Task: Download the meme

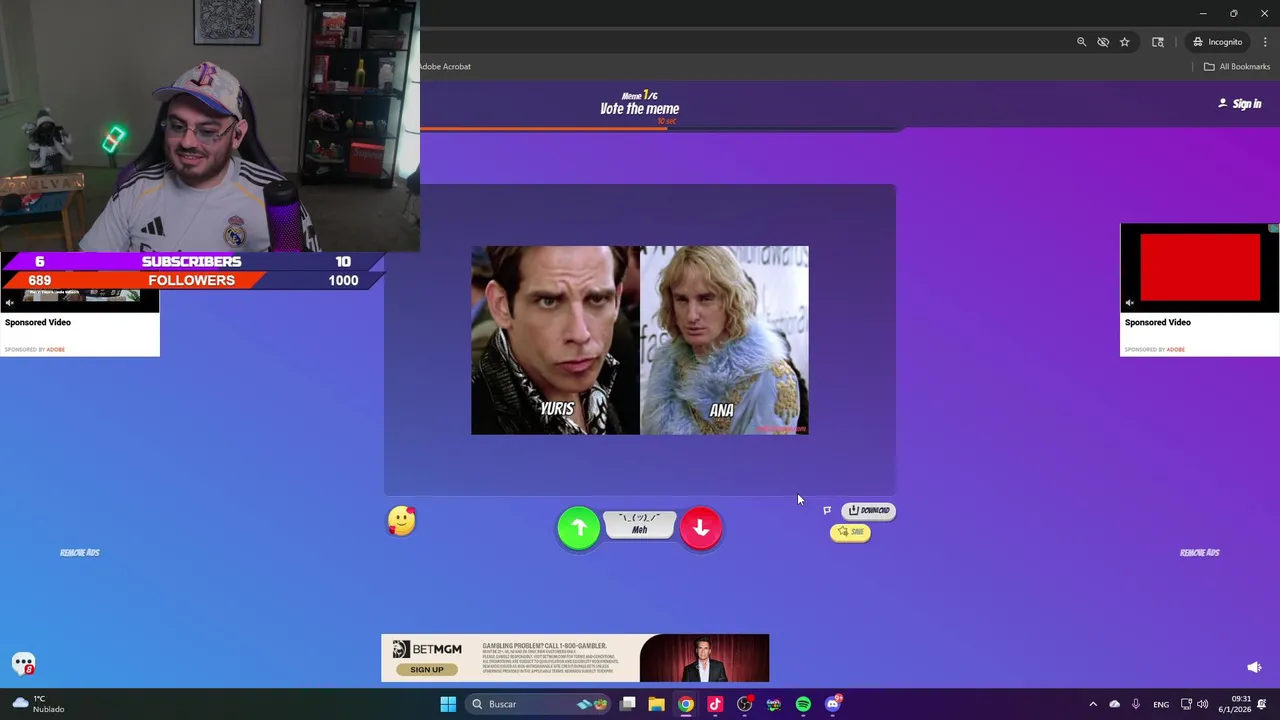Action: 869,510
